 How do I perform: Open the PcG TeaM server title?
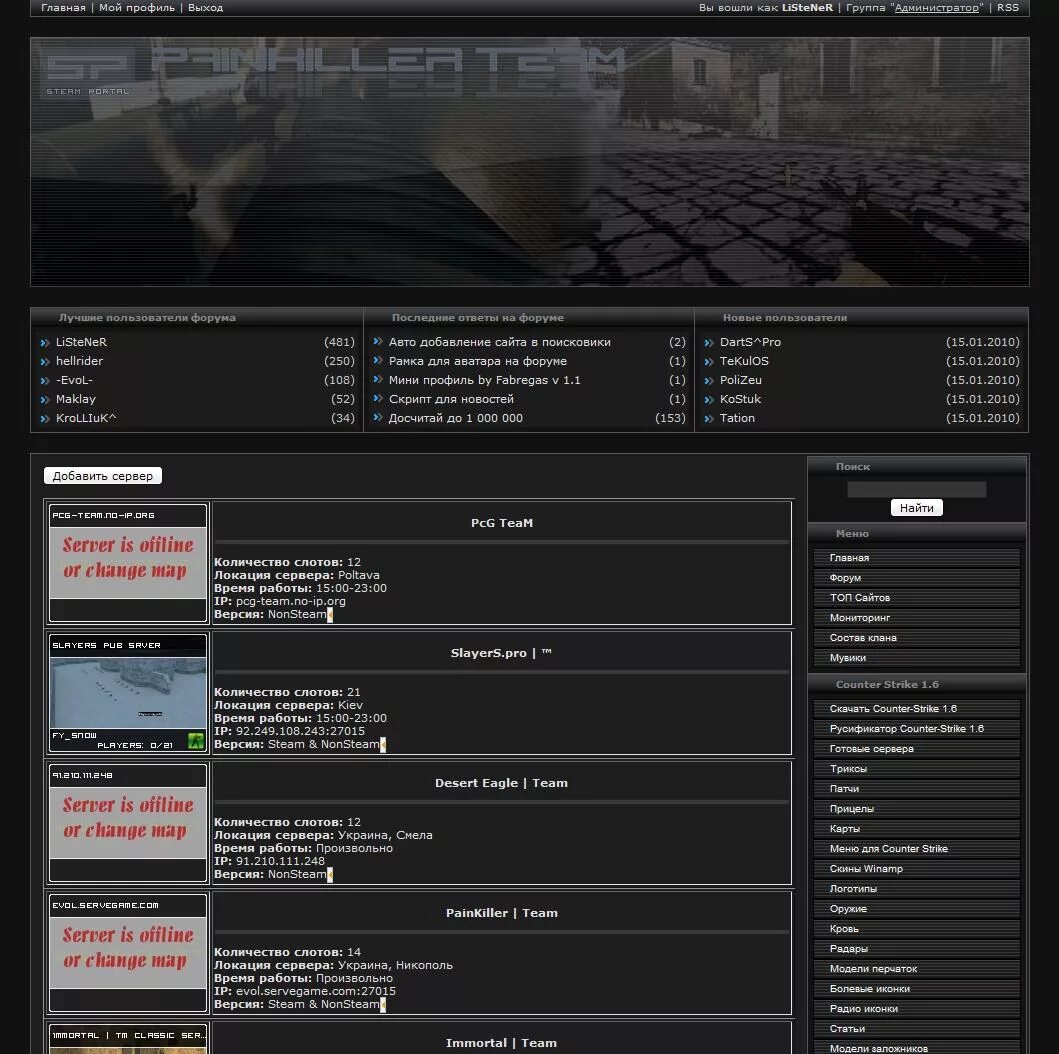tap(502, 523)
